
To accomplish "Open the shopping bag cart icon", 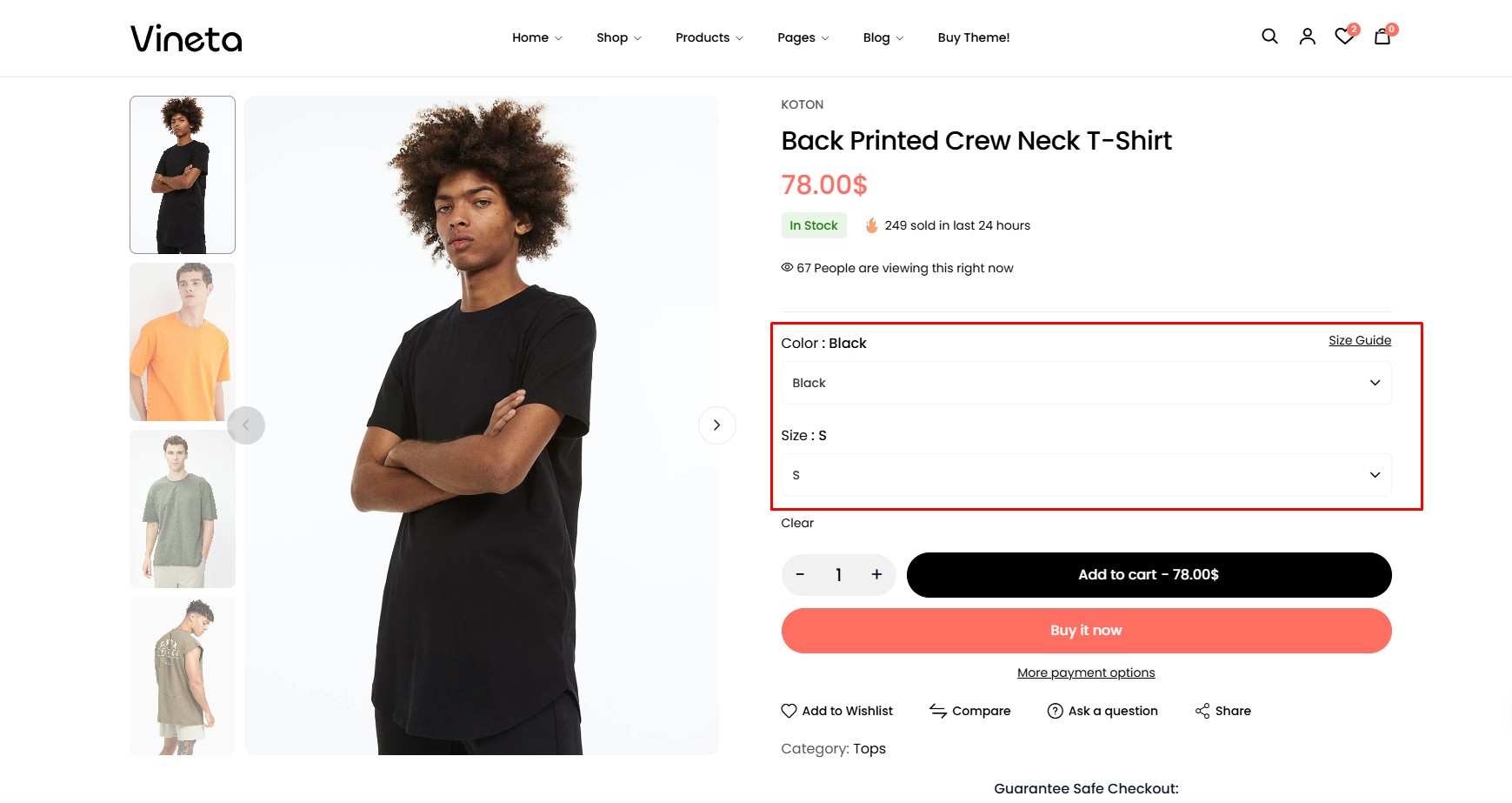I will coord(1382,37).
